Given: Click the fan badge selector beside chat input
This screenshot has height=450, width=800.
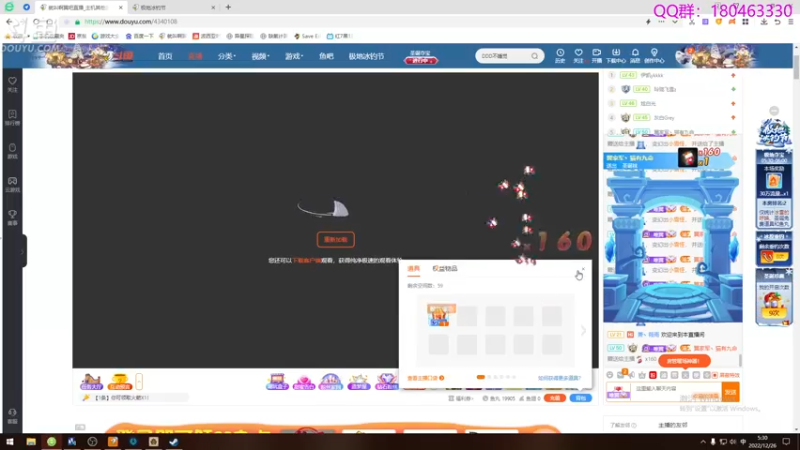Looking at the screenshot, I should [618, 392].
